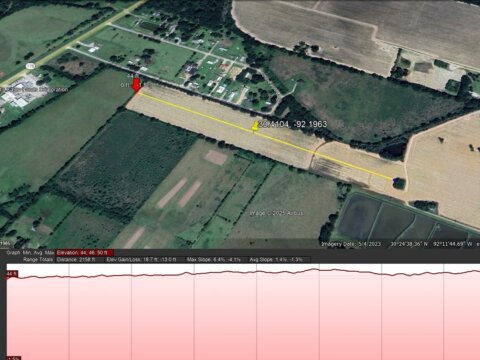Click the red Elevation readout in graph header
Image resolution: width=480 pixels, height=360 pixels.
[x=85, y=253]
